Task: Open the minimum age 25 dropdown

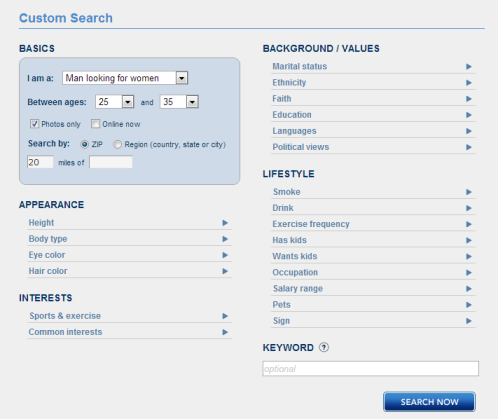Action: point(115,102)
